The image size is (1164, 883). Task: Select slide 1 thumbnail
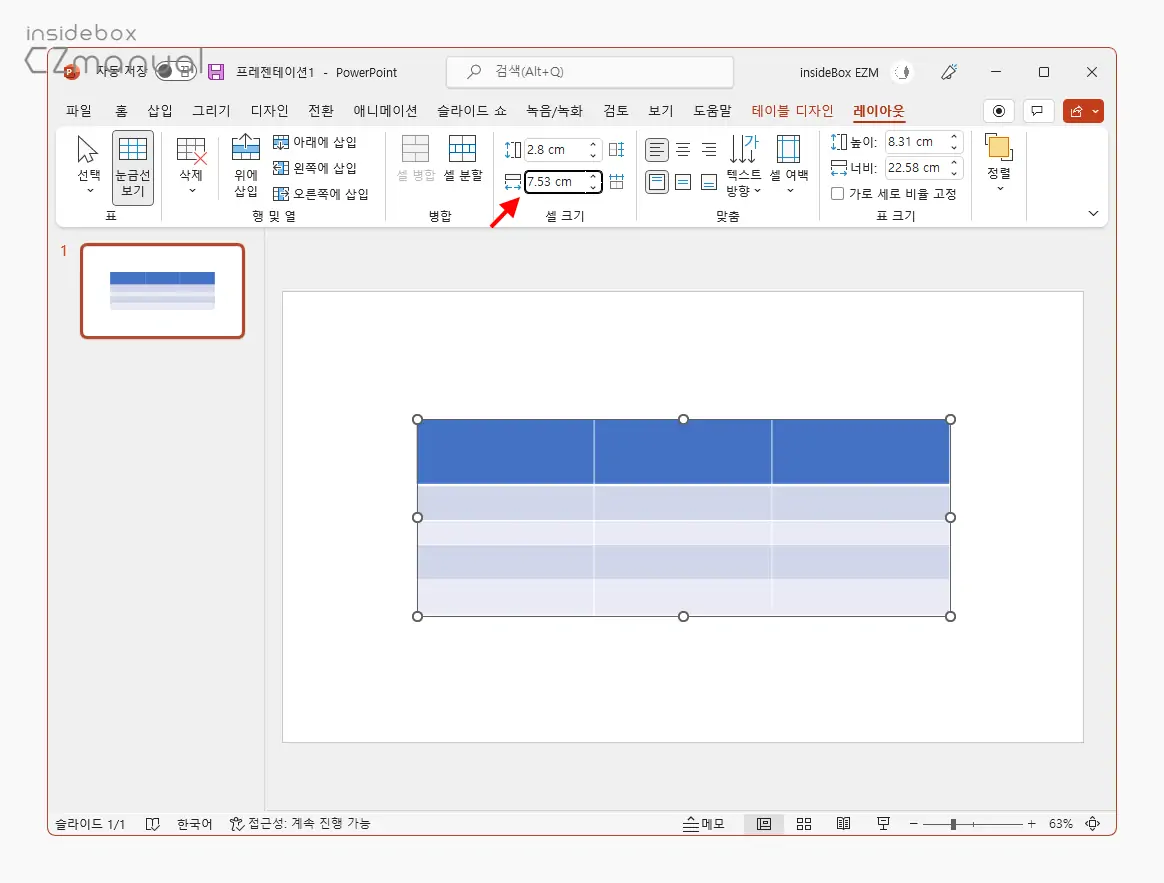coord(162,291)
